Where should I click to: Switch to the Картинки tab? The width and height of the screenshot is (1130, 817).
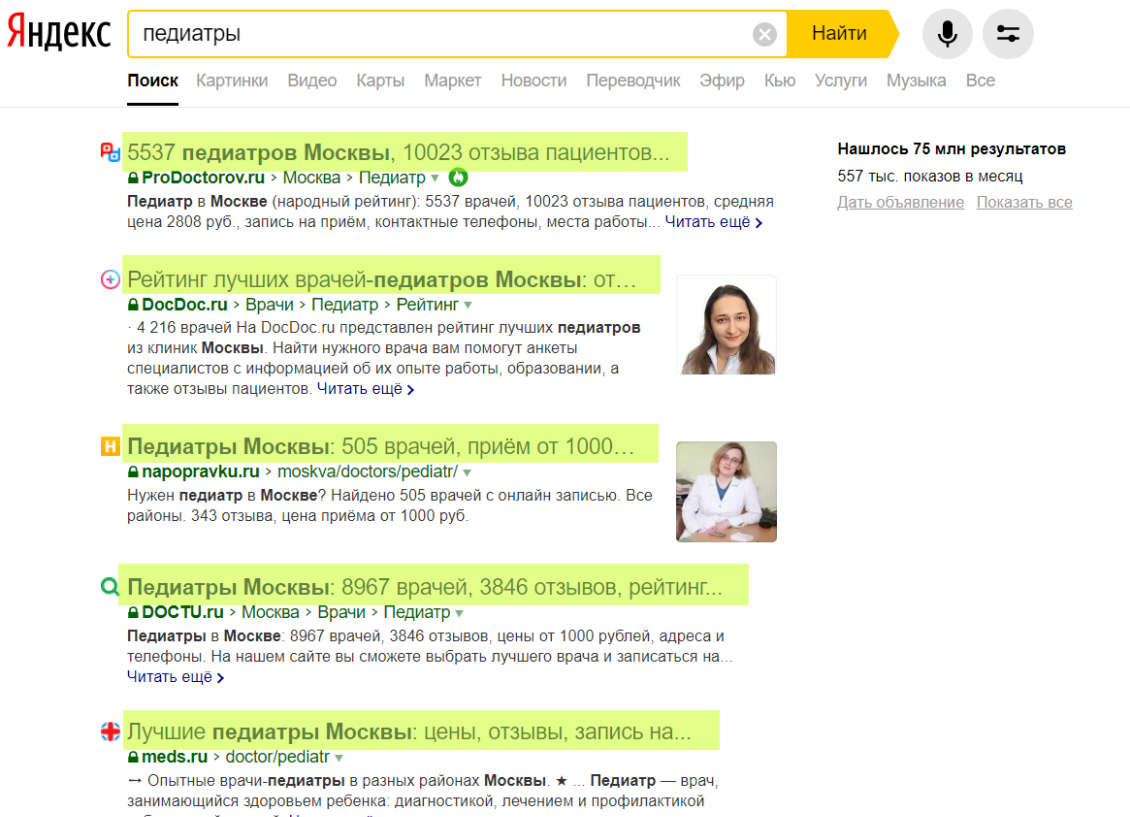click(232, 81)
